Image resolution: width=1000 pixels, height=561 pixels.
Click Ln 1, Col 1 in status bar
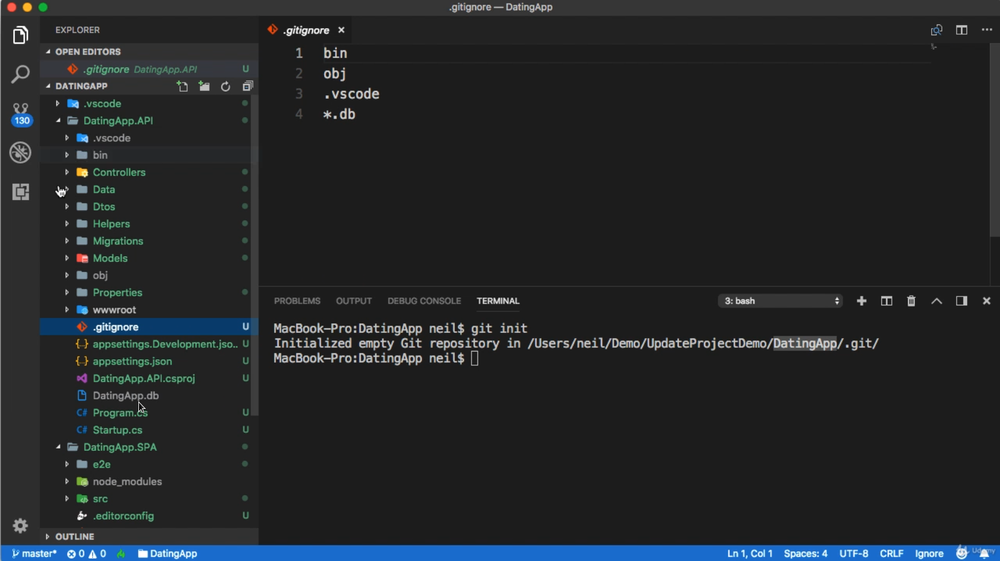[750, 553]
